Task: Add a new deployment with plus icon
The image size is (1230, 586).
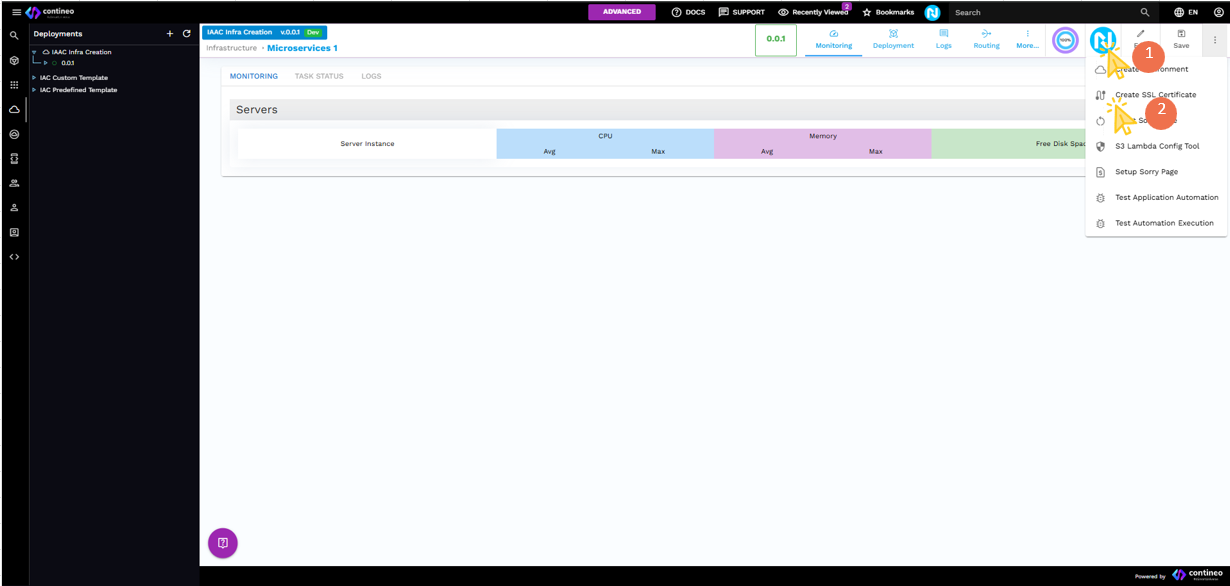Action: 170,34
